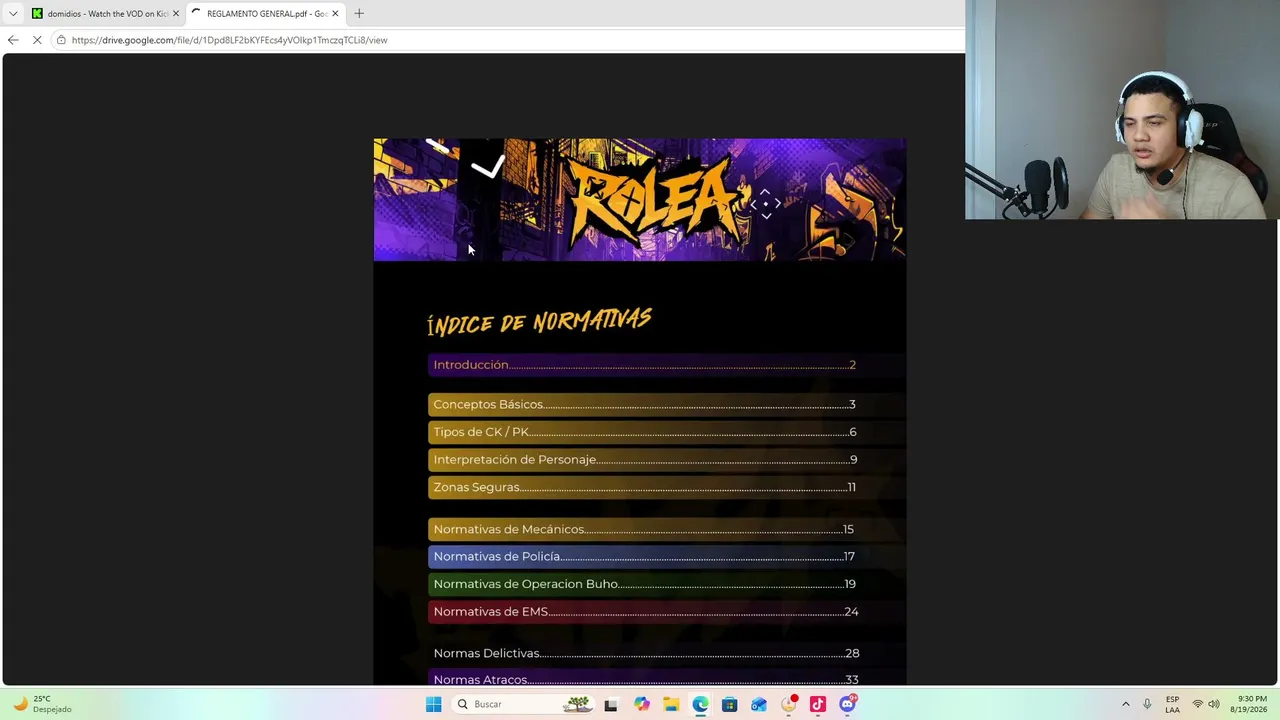Switch to Microsoft Edge in the taskbar
The height and width of the screenshot is (720, 1280).
pyautogui.click(x=700, y=704)
